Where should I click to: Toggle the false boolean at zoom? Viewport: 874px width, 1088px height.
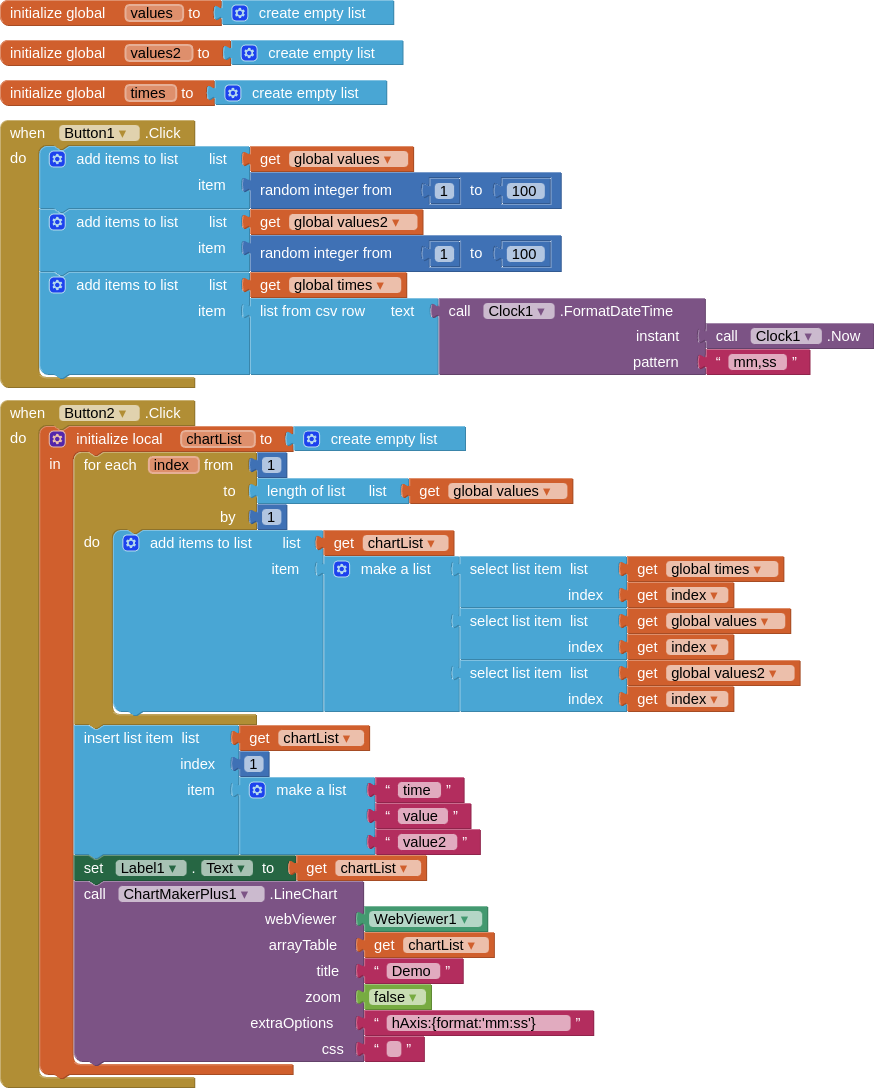(x=397, y=997)
